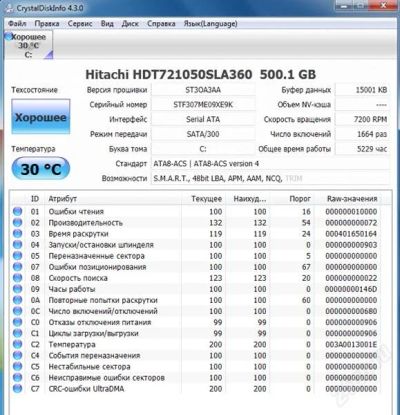Click the status icon for 05 Переназначенные сектора
Viewport: 400px width, 415px height.
[x=18, y=256]
